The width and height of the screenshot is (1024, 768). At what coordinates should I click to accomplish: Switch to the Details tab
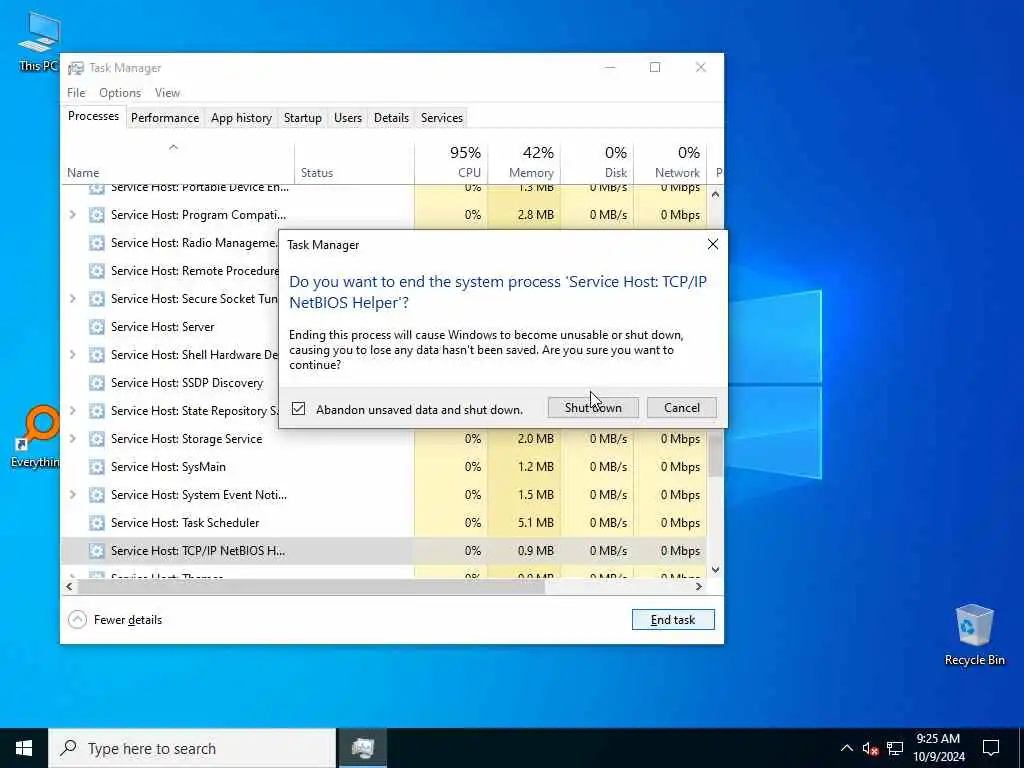391,118
